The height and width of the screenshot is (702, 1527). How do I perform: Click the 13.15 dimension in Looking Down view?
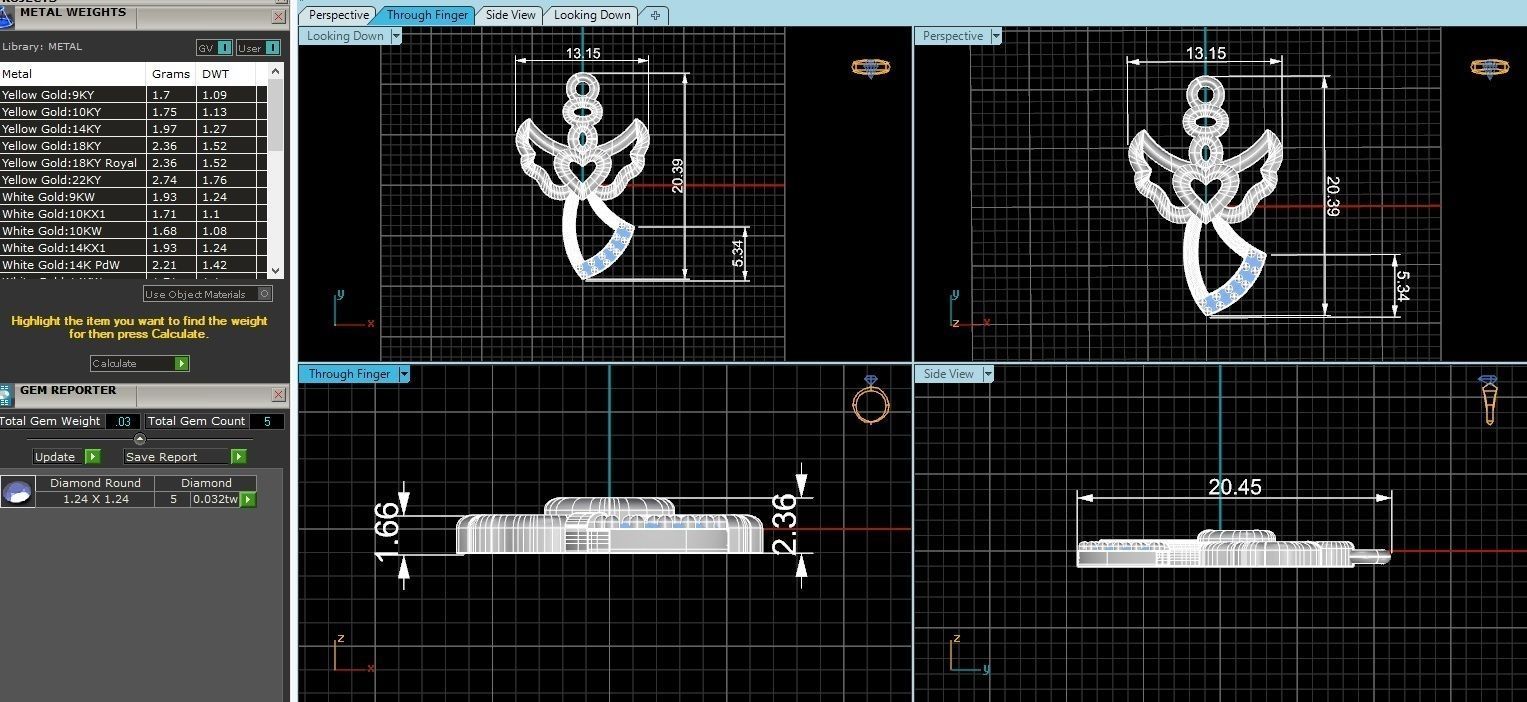[583, 53]
